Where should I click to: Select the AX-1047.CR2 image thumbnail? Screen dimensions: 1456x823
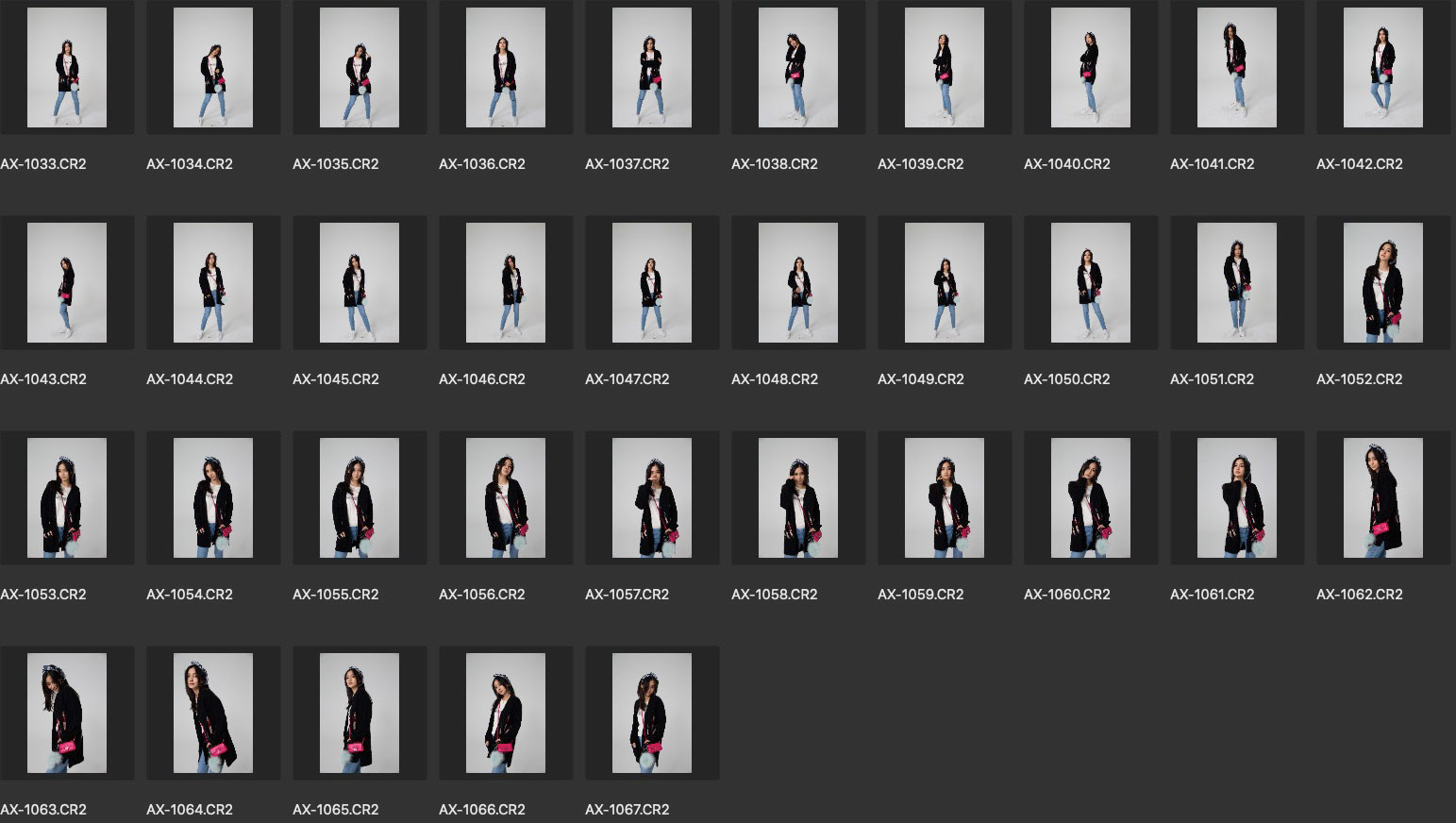[652, 283]
